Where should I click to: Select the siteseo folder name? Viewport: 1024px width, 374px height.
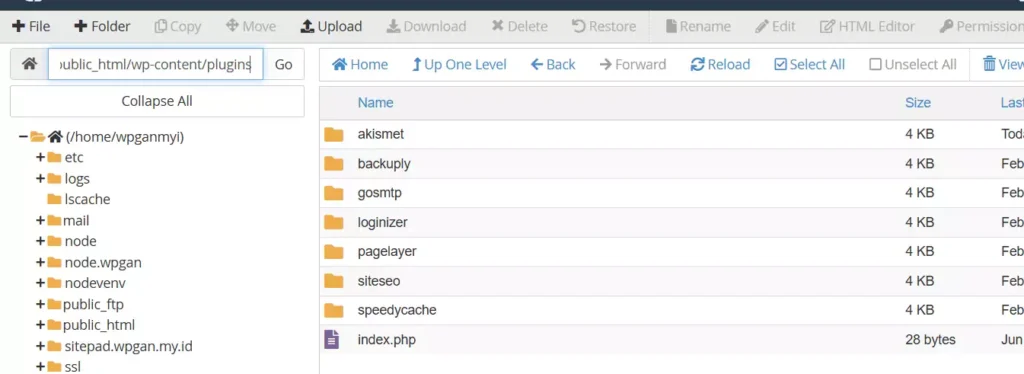click(x=379, y=281)
